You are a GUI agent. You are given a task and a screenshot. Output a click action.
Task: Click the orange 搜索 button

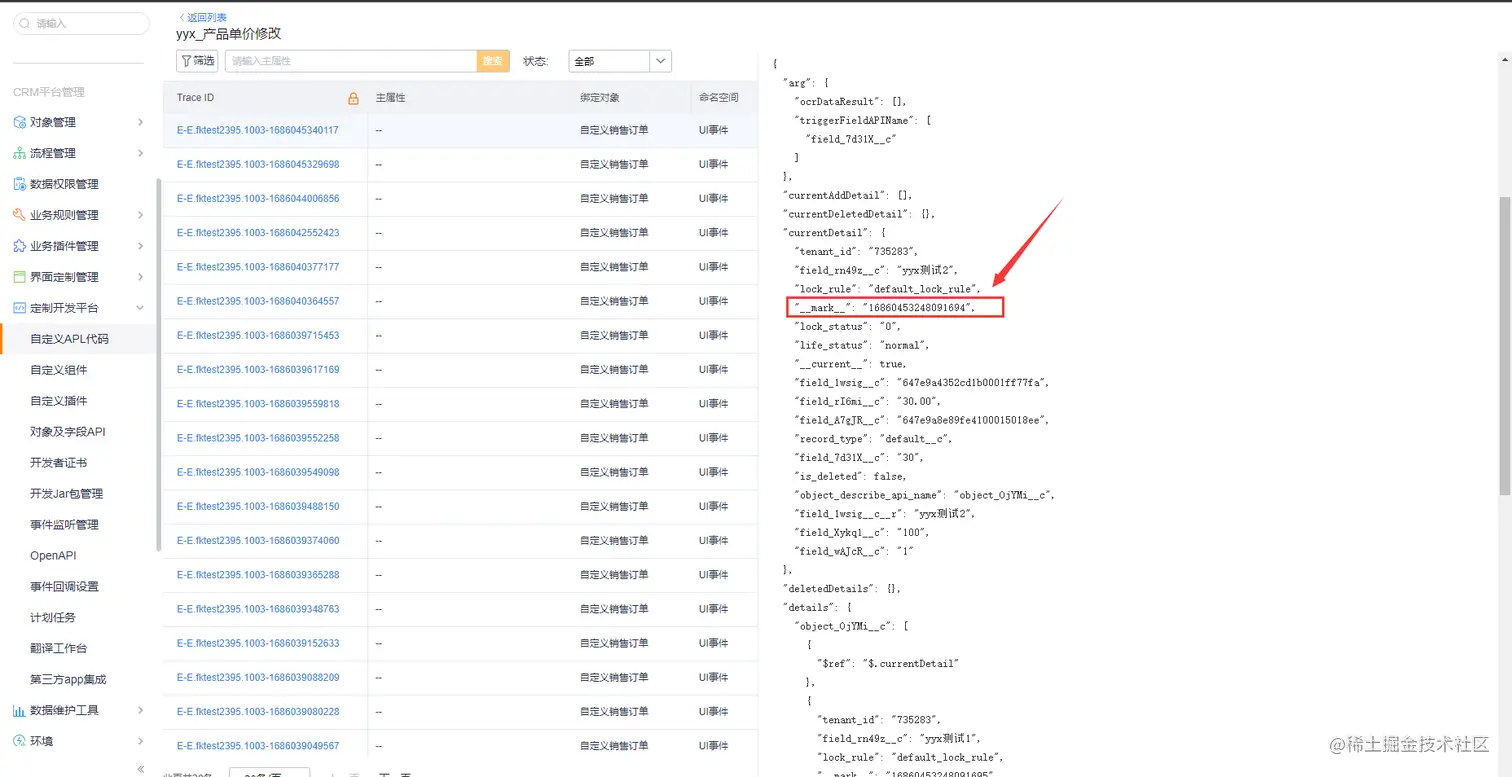coord(493,61)
